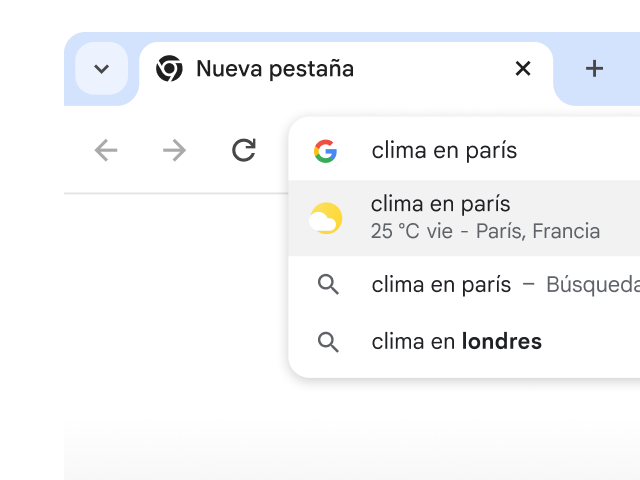Select the Nueva pestaña tab title
The width and height of the screenshot is (640, 480).
click(274, 69)
